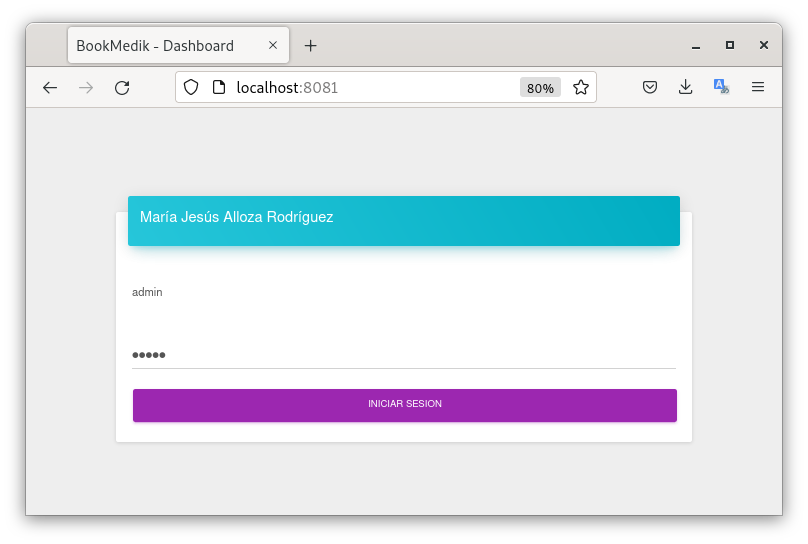Click the forward navigation arrow
Screen dimensions: 808x544
click(x=86, y=88)
